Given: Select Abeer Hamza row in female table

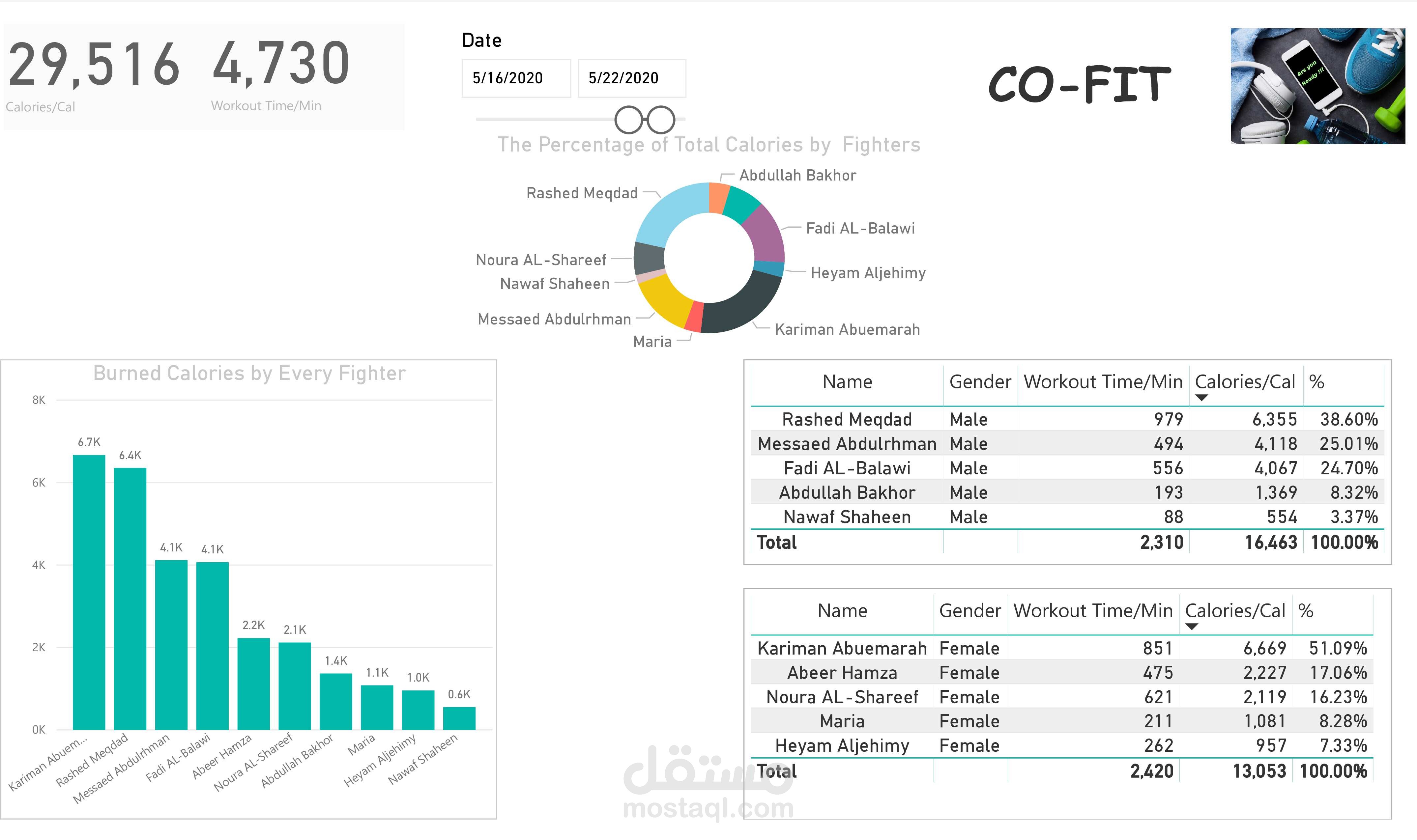Looking at the screenshot, I should tap(1062, 672).
